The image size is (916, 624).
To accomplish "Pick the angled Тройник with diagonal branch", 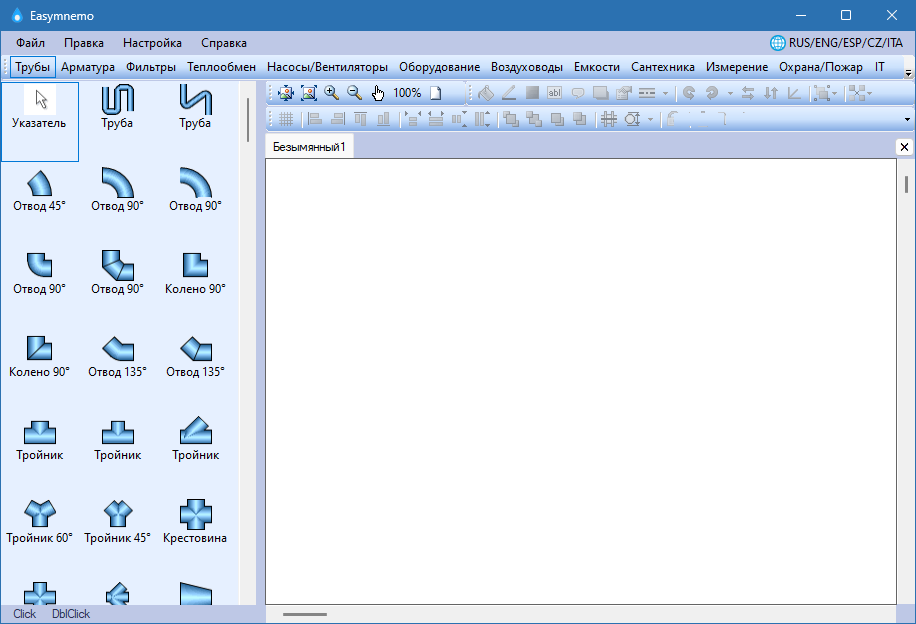I will click(195, 439).
